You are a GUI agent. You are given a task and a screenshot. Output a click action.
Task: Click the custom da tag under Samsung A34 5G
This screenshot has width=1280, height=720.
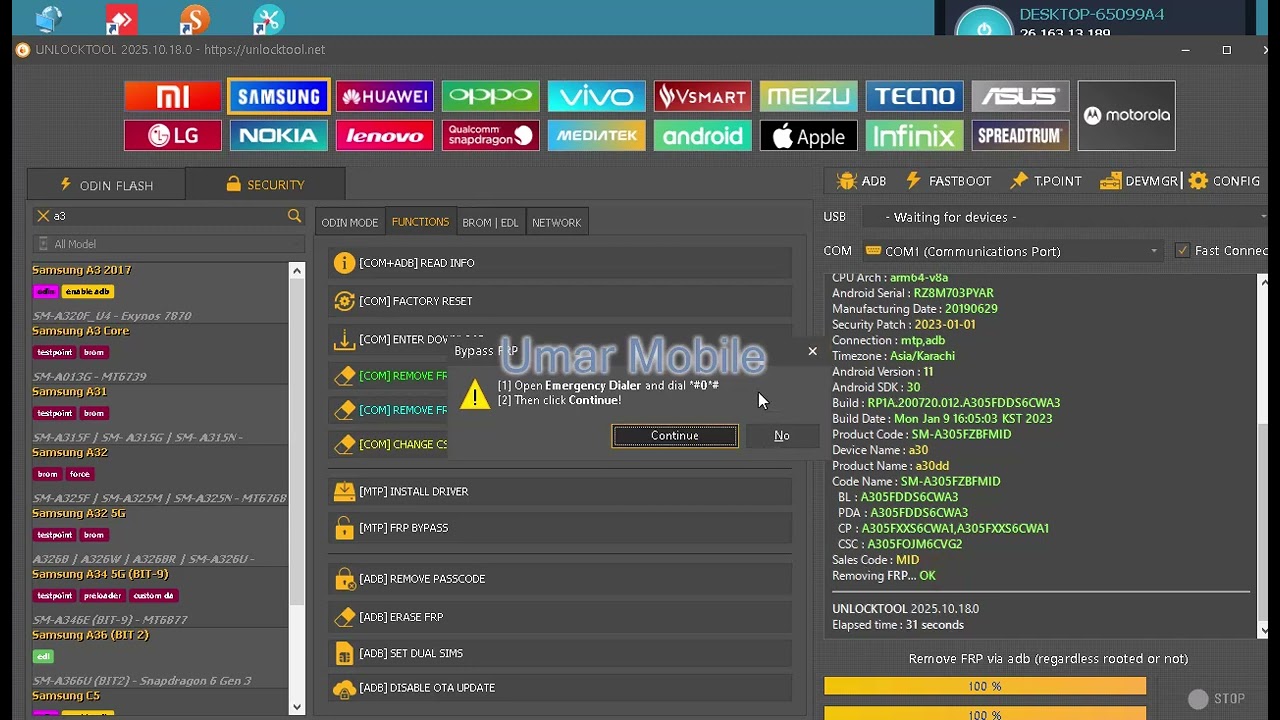point(153,596)
